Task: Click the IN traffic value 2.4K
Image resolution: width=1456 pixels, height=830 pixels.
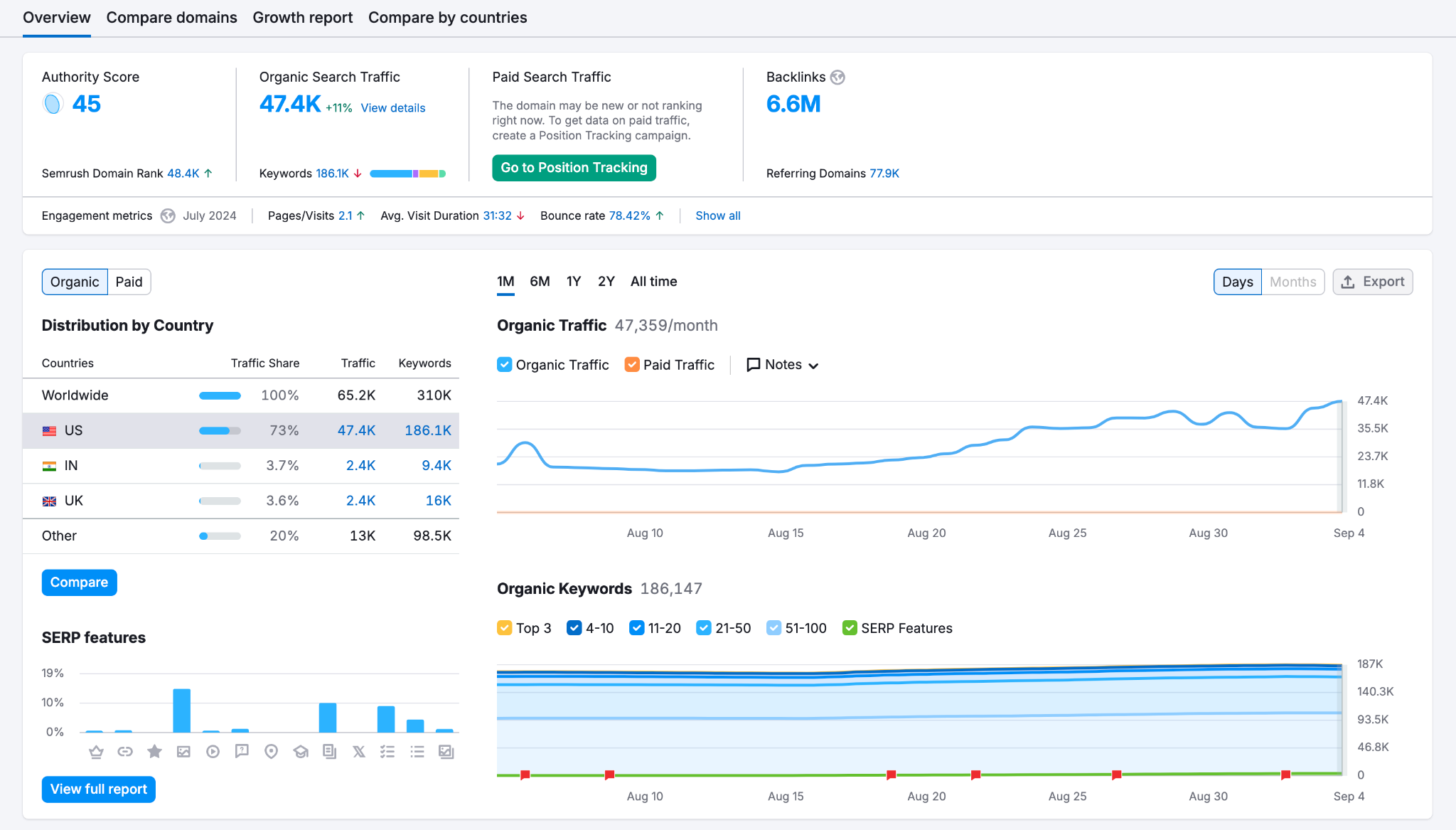Action: (x=360, y=466)
